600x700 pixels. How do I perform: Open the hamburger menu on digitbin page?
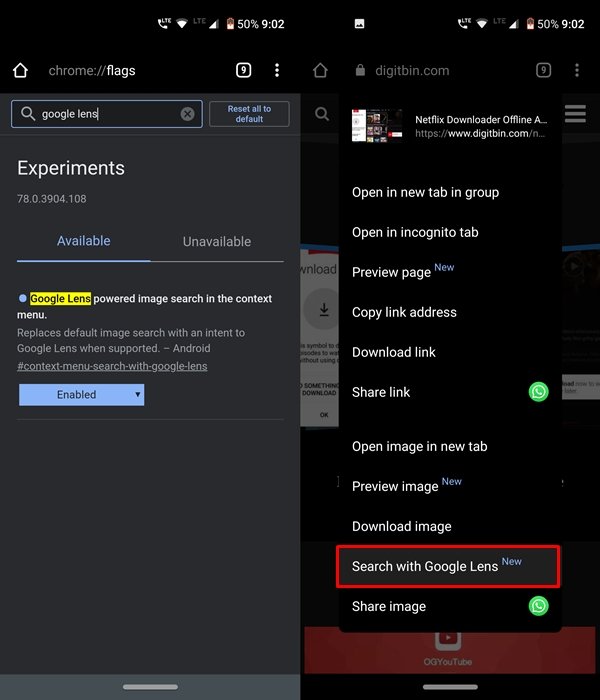(x=575, y=114)
